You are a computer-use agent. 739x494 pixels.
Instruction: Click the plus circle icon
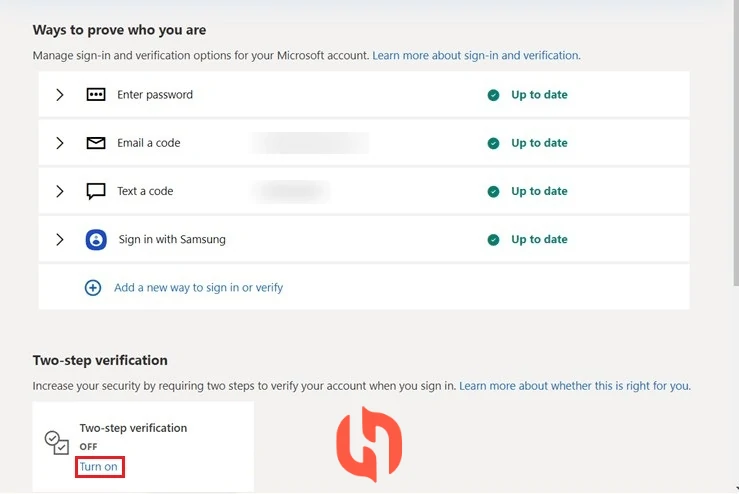(93, 288)
